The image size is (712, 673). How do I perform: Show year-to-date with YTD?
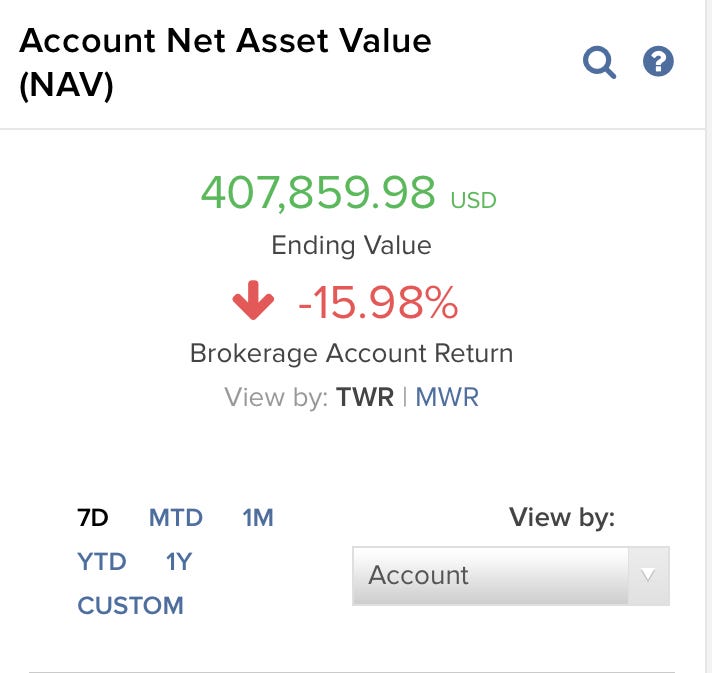click(102, 562)
